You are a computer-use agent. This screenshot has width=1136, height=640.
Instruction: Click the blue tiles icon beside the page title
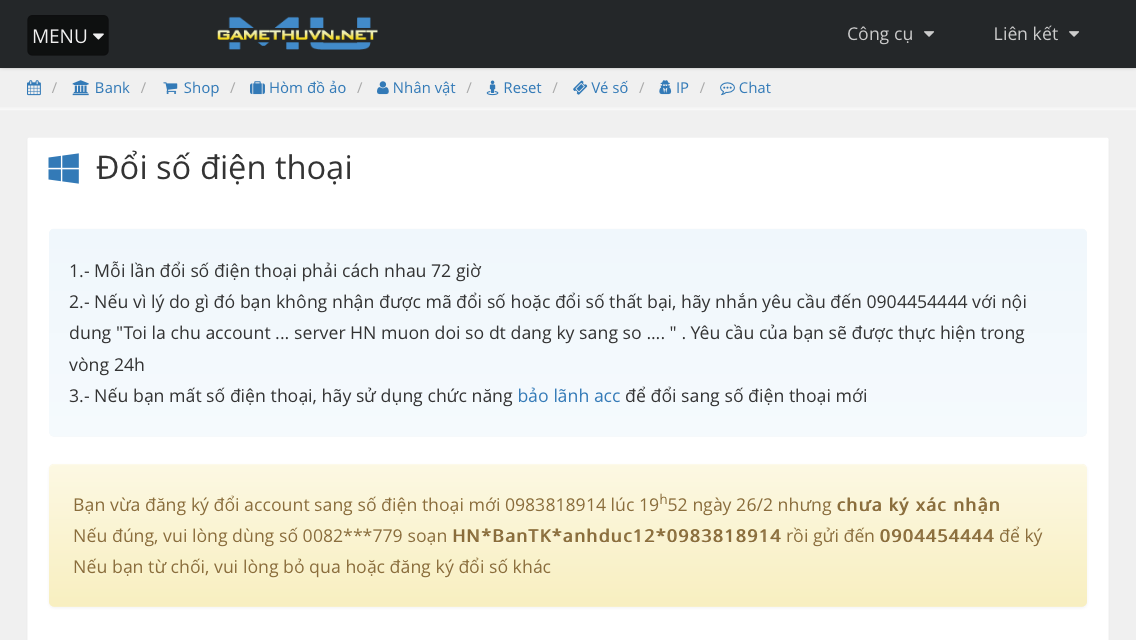[63, 169]
